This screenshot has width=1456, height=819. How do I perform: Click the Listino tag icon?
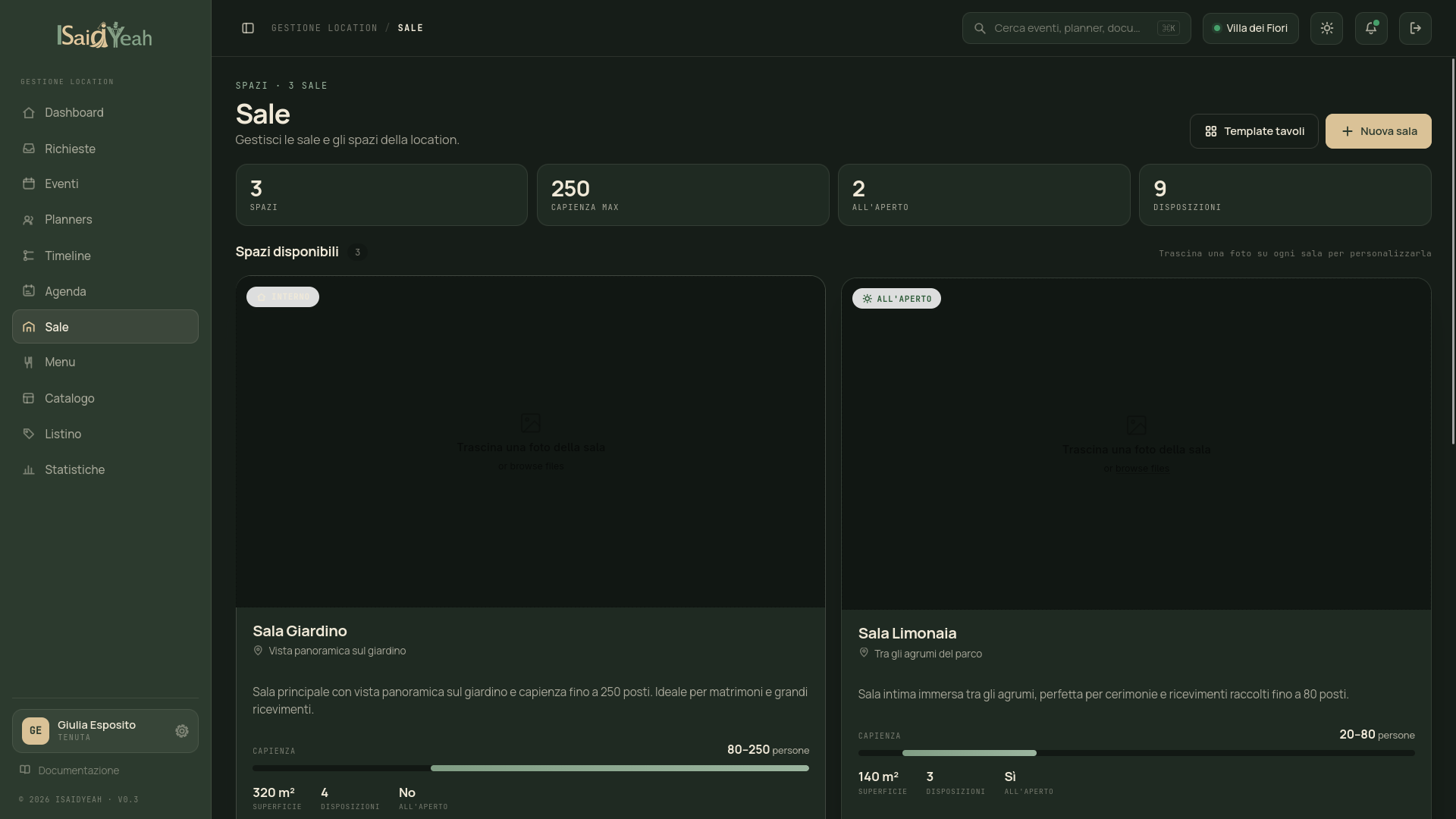click(x=29, y=434)
